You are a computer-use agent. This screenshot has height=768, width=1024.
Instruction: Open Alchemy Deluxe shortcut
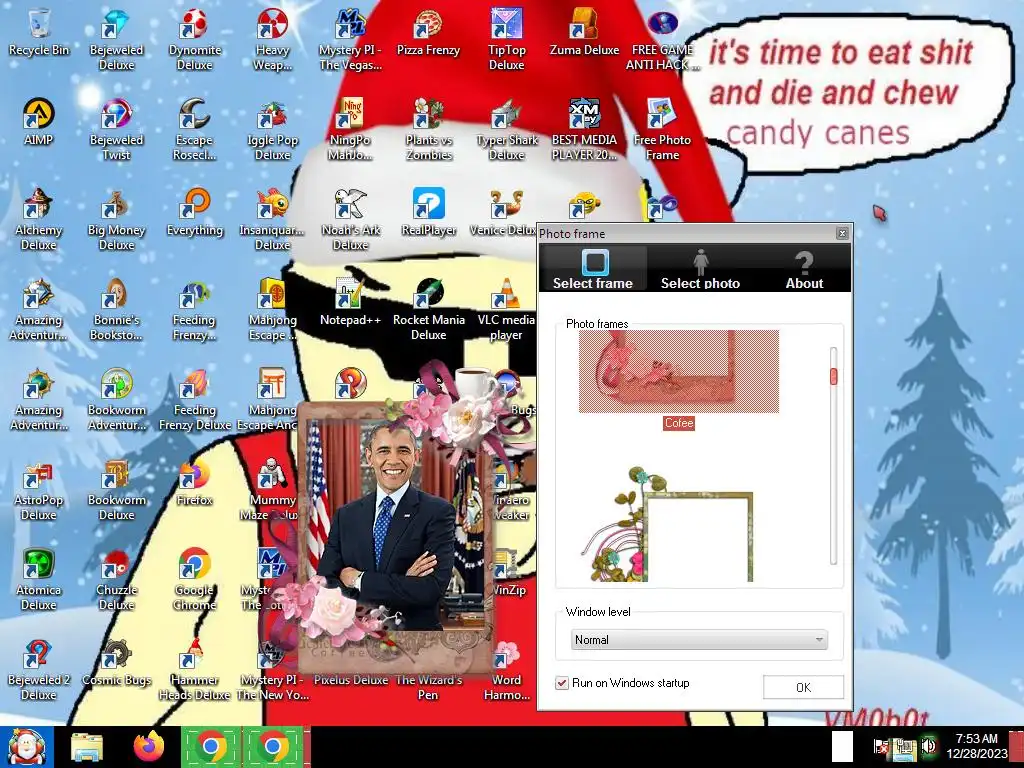point(39,219)
